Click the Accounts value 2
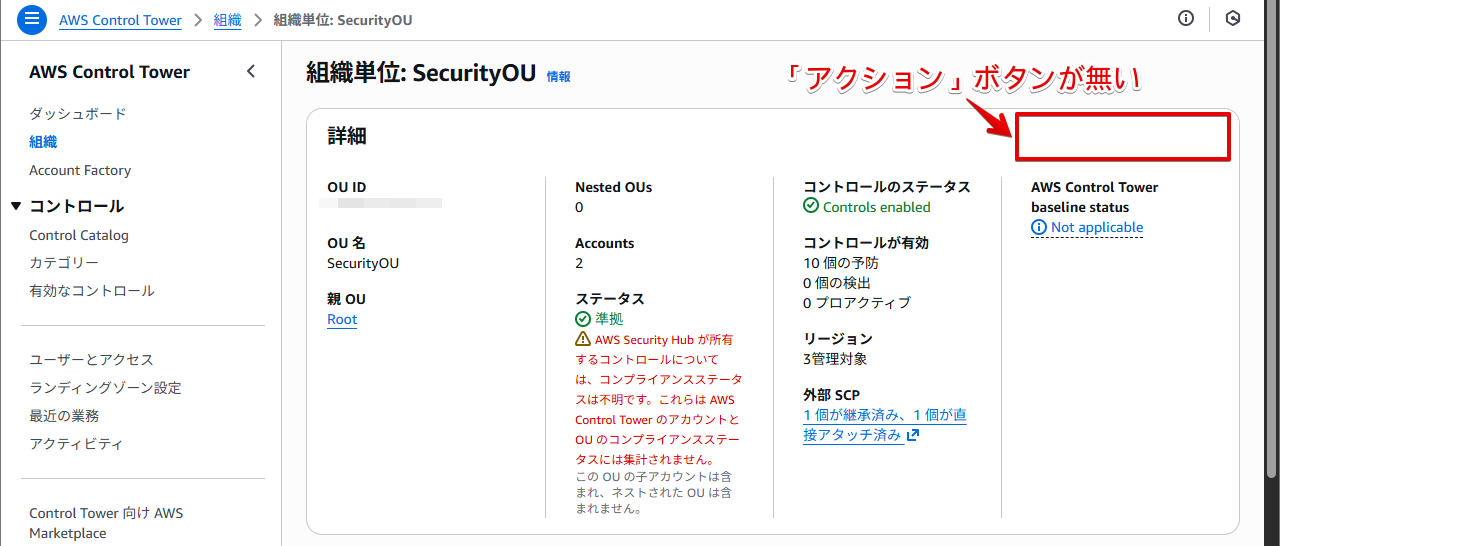Screen dimensions: 1479x546 pyautogui.click(x=579, y=264)
